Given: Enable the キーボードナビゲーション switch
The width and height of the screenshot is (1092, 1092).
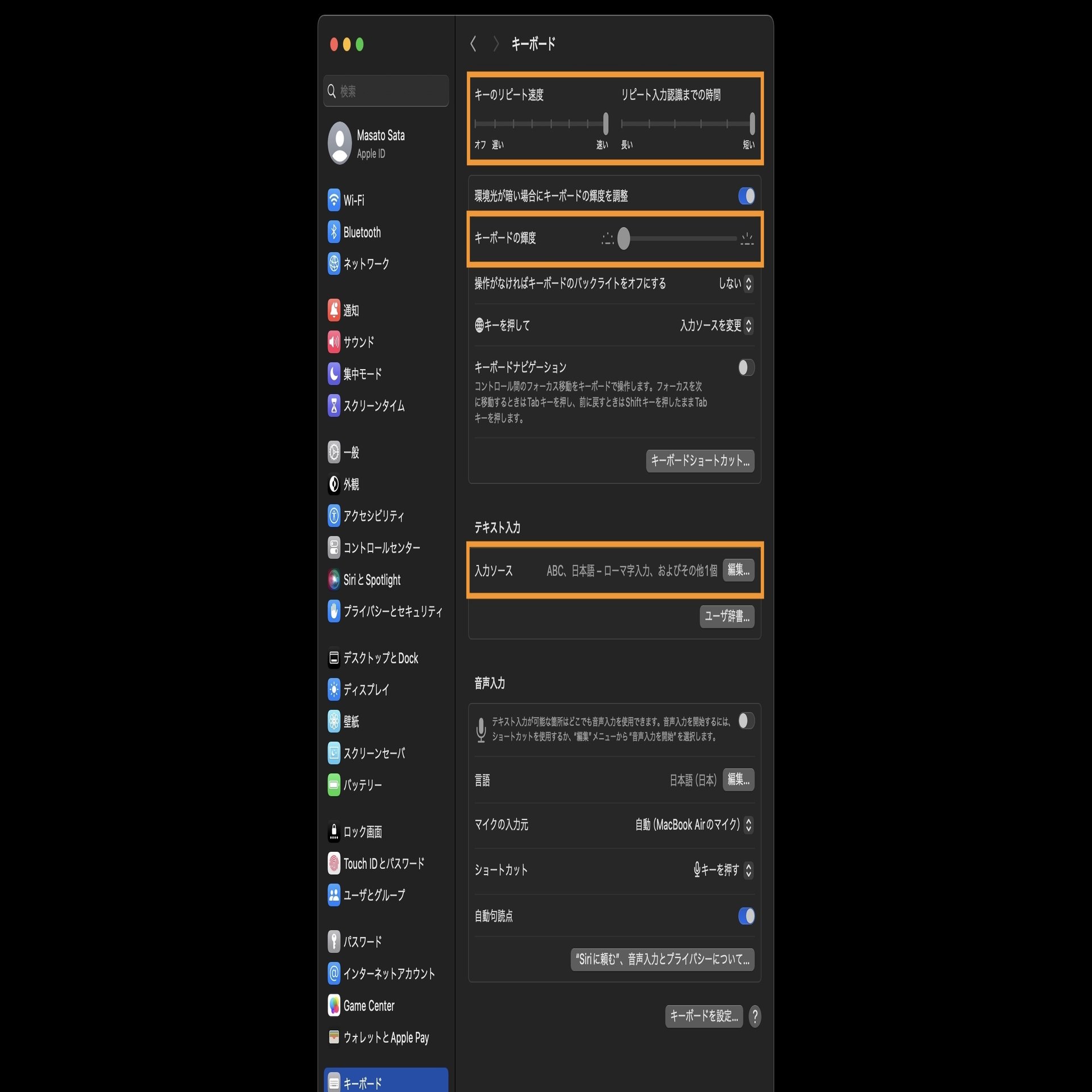Looking at the screenshot, I should [x=746, y=367].
